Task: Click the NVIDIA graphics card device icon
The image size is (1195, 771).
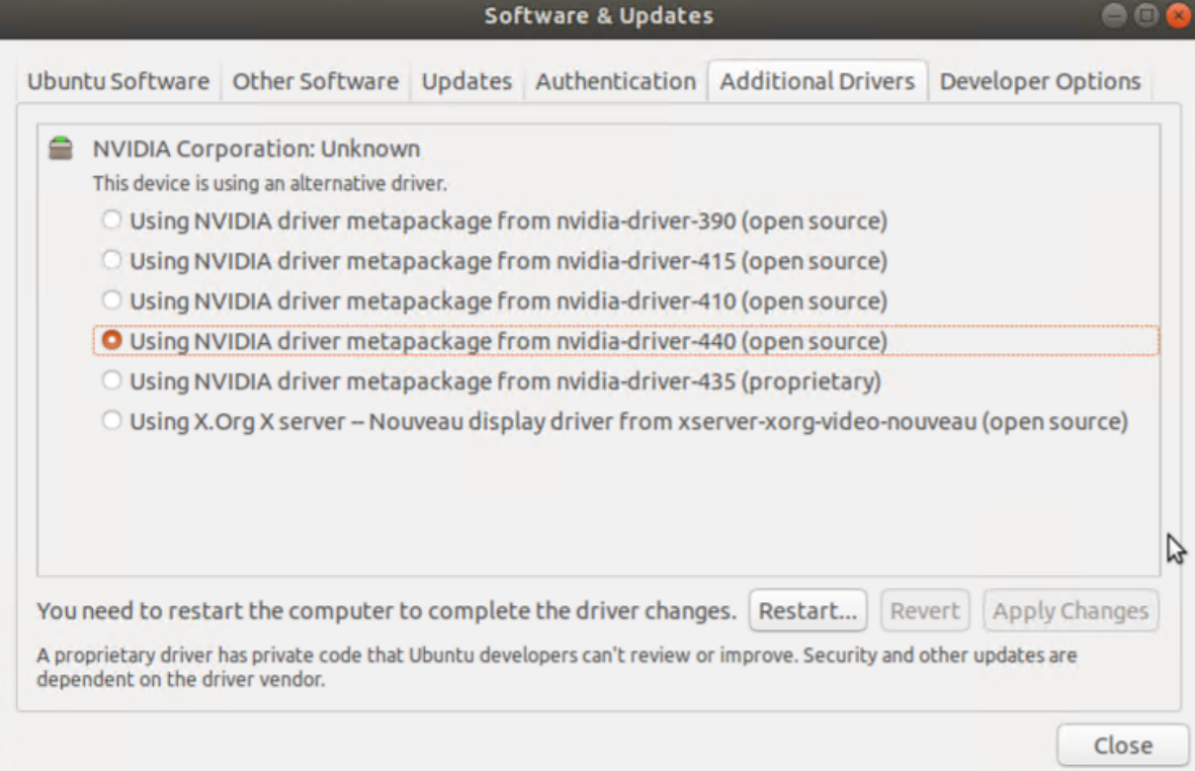Action: (61, 148)
